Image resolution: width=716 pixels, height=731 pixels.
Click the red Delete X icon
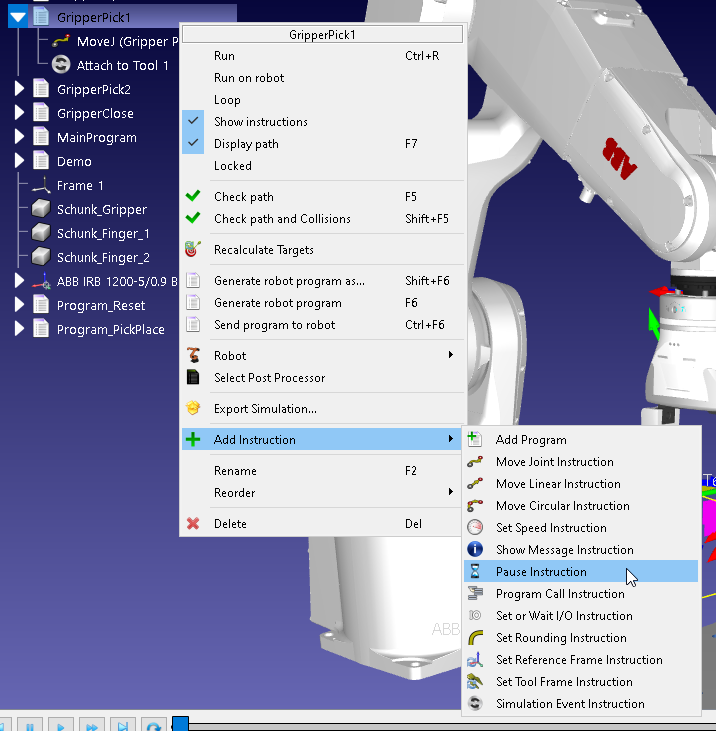pos(193,524)
